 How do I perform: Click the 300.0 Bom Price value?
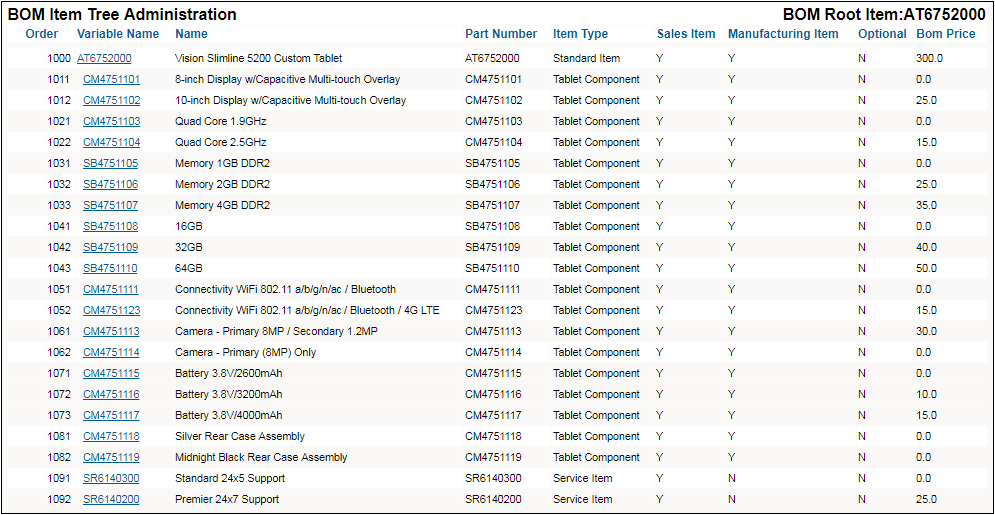(930, 58)
